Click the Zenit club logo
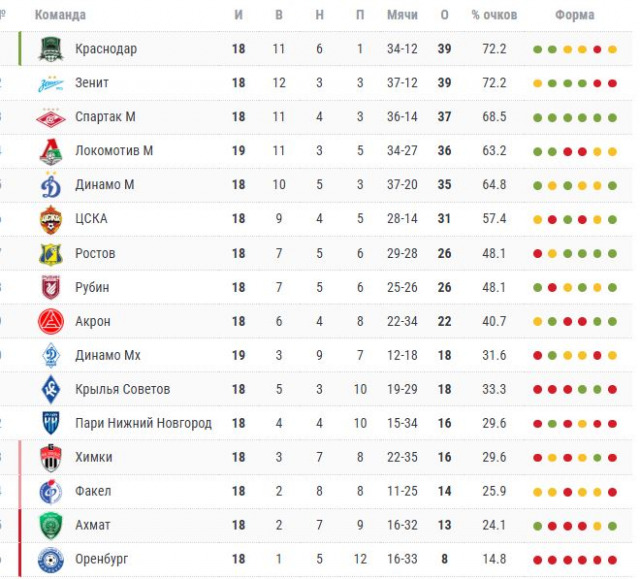Viewport: 640px width, 579px height. pos(50,83)
